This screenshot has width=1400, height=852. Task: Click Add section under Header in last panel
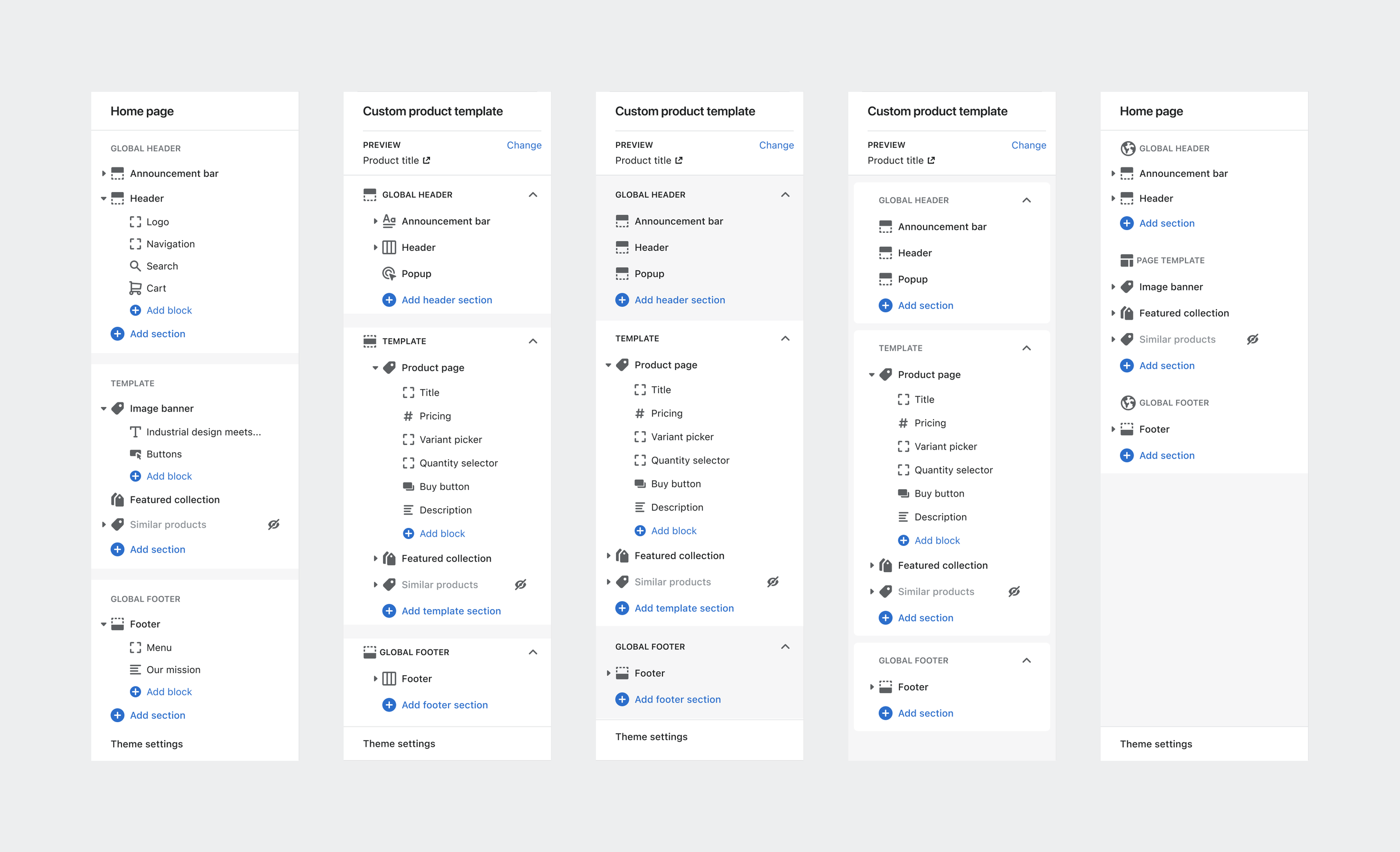pos(1158,223)
